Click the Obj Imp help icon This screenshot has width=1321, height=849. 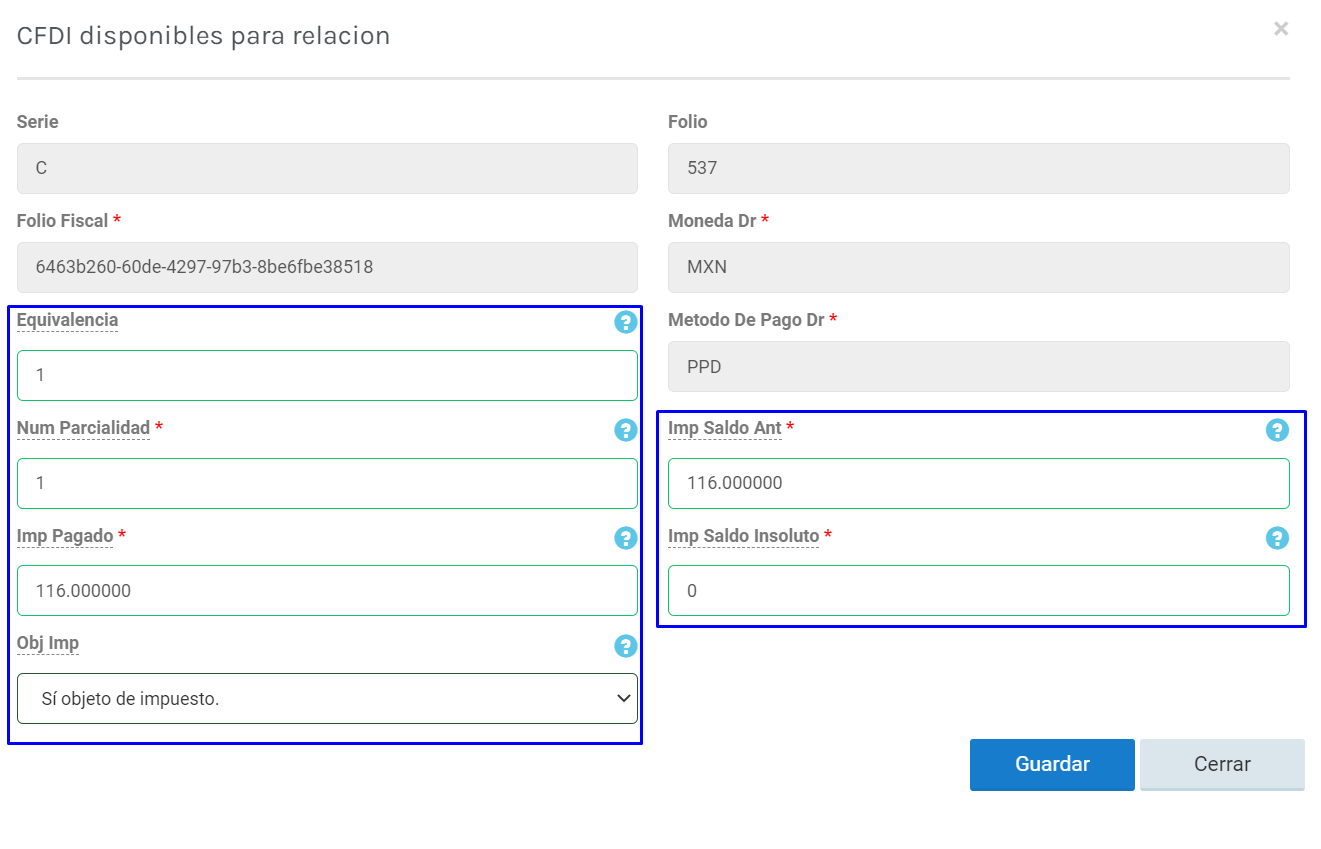625,646
